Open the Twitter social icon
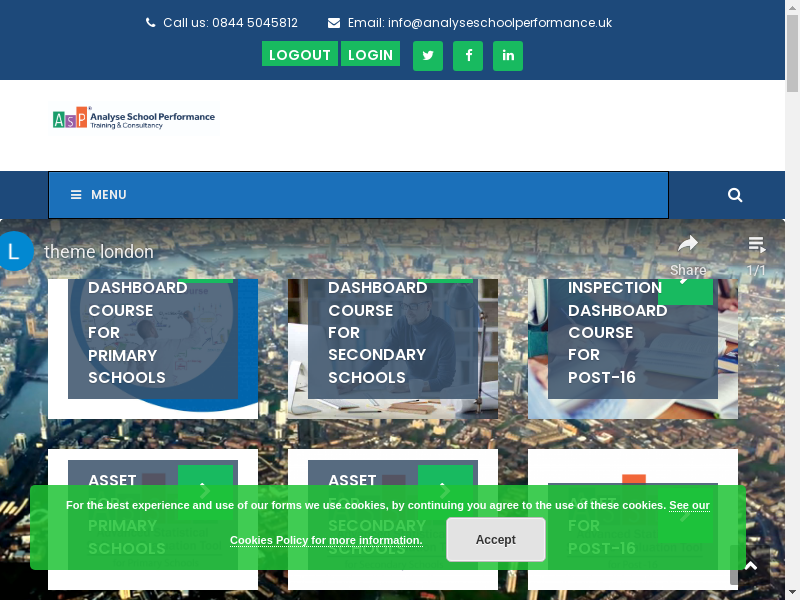The width and height of the screenshot is (800, 600). click(428, 56)
